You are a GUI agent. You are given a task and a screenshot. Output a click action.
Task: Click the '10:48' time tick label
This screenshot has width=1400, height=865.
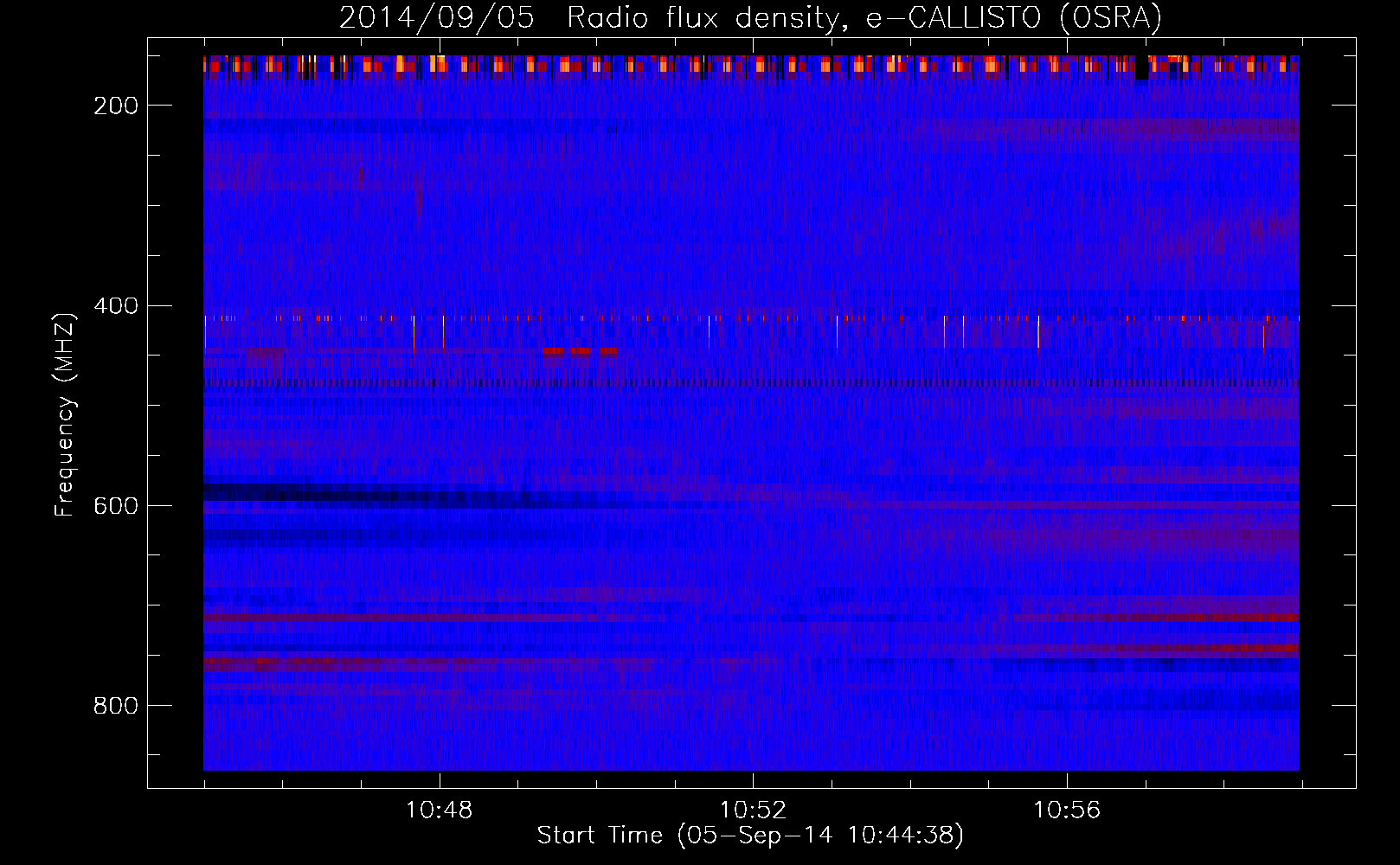(440, 810)
